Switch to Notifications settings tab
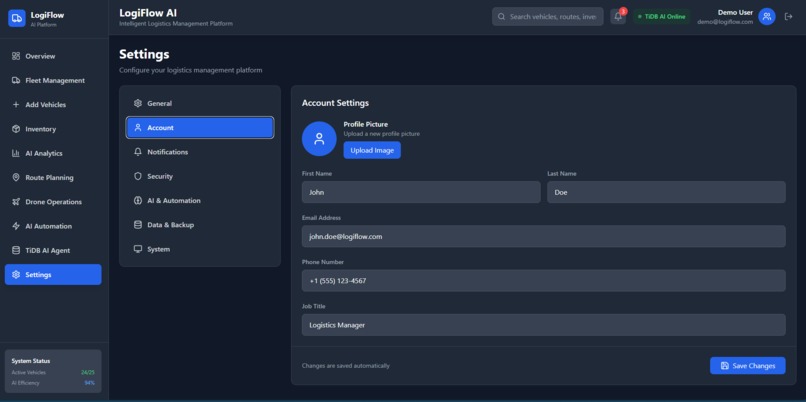806x402 pixels. tap(200, 152)
